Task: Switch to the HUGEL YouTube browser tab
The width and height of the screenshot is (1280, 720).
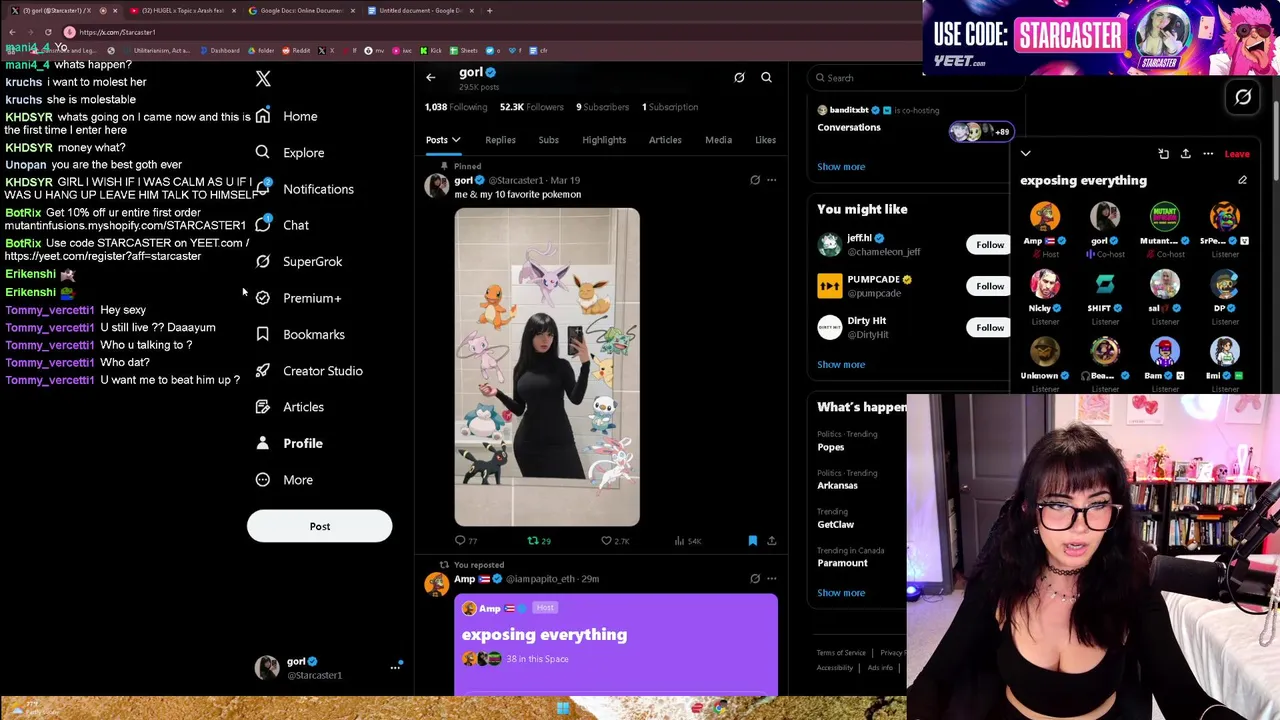Action: click(x=182, y=10)
